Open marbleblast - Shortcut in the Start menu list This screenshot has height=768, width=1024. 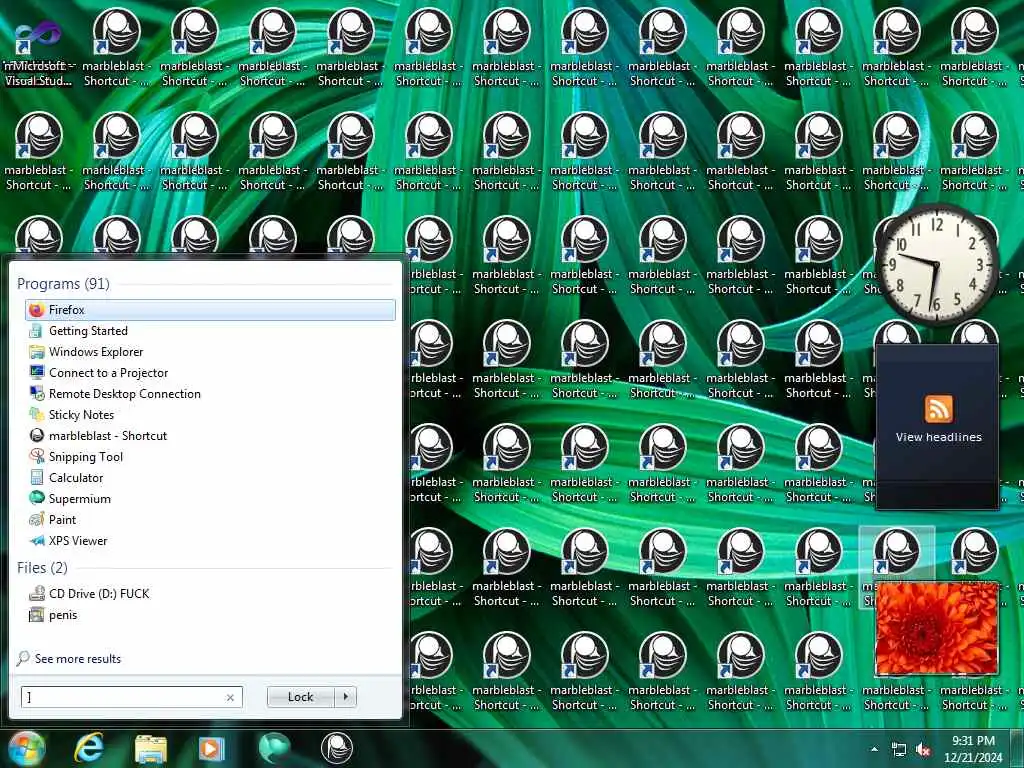point(210,436)
